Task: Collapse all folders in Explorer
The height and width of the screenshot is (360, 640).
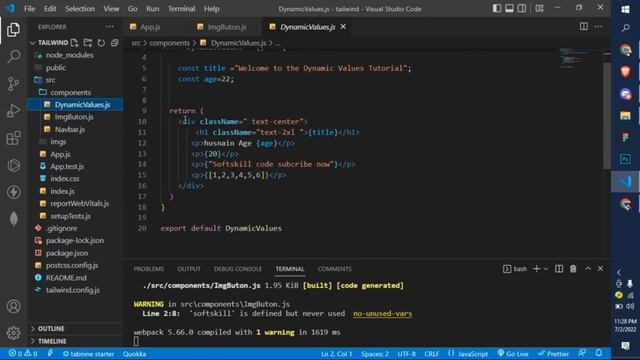Action: click(x=115, y=42)
